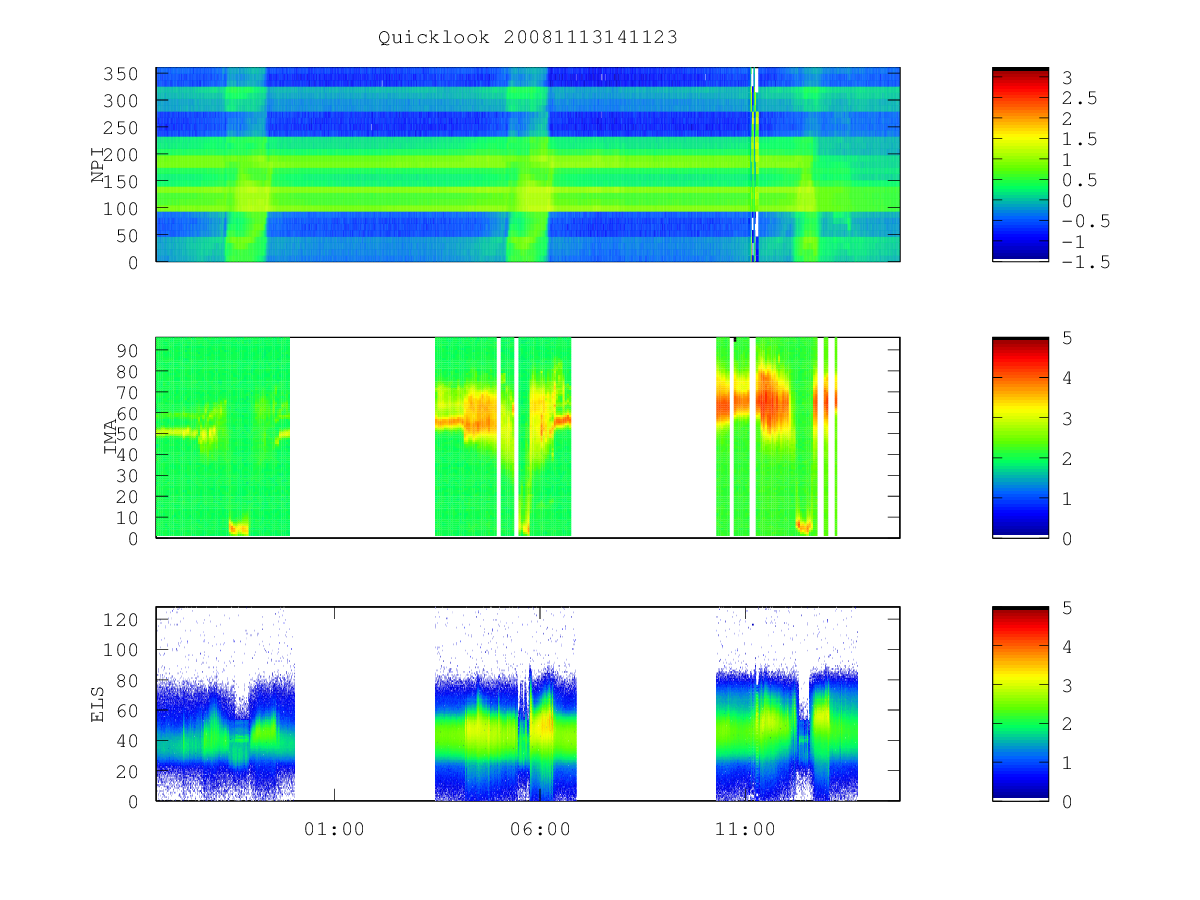1200x900 pixels.
Task: Click inside the IMA spectrogram panel
Action: 528,437
